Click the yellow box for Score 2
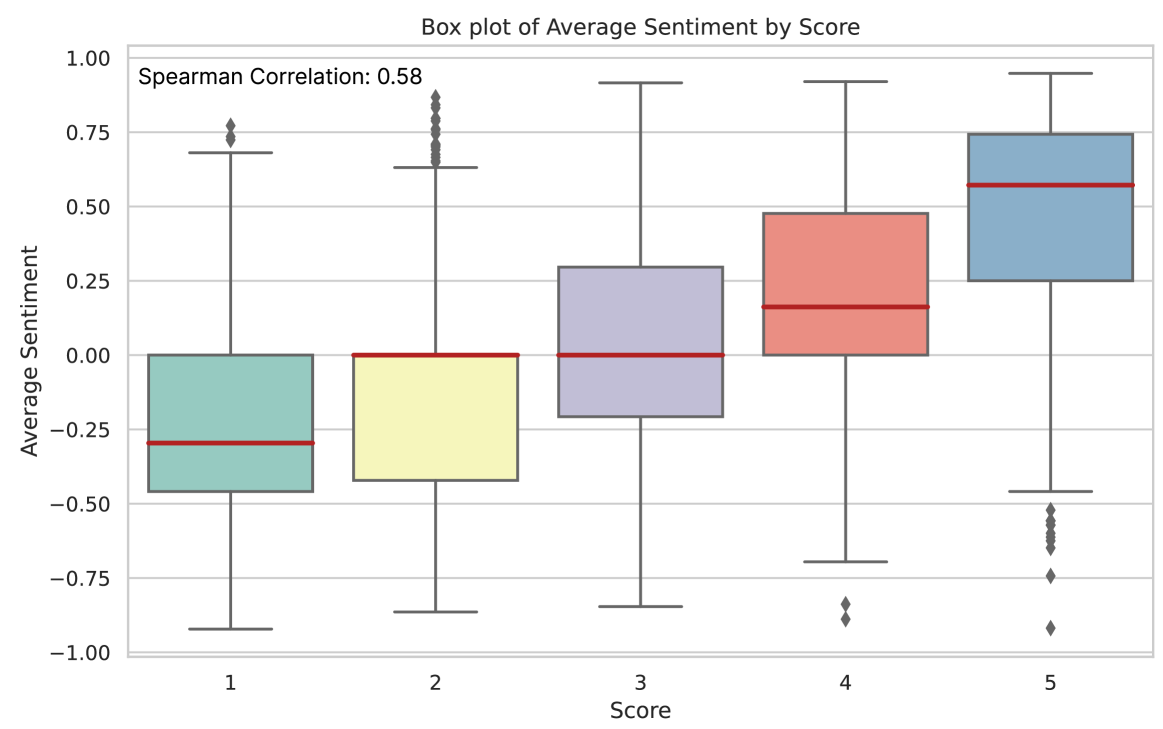1163x729 pixels. [435, 420]
